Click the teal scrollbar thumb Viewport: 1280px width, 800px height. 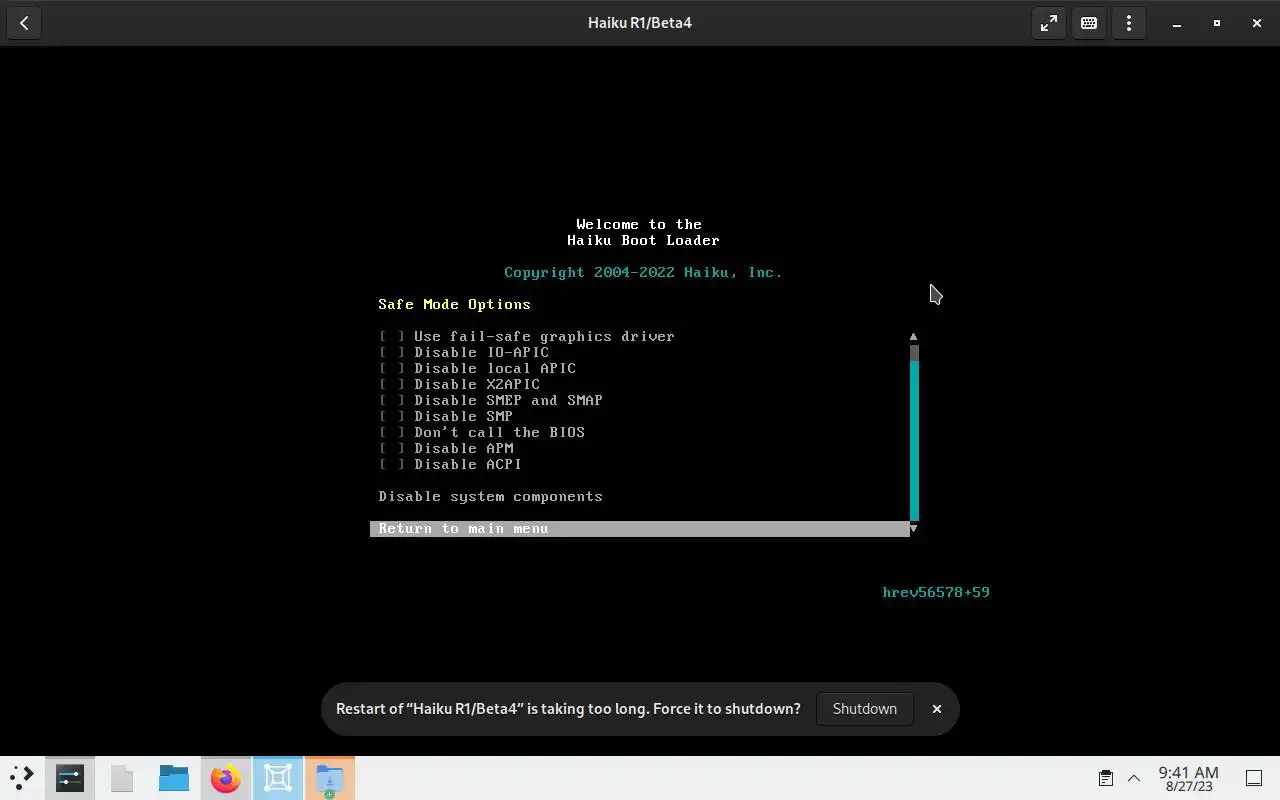pyautogui.click(x=914, y=440)
